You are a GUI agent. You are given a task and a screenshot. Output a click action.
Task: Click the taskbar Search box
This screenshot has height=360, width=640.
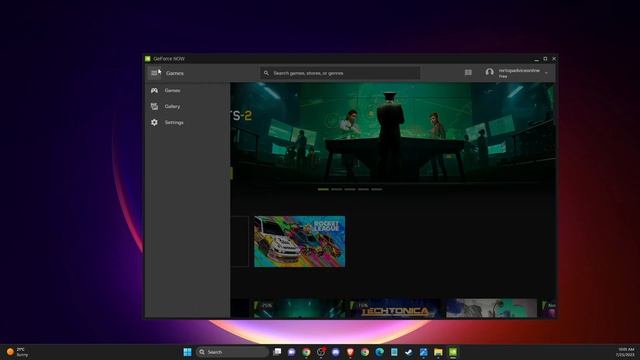[232, 352]
